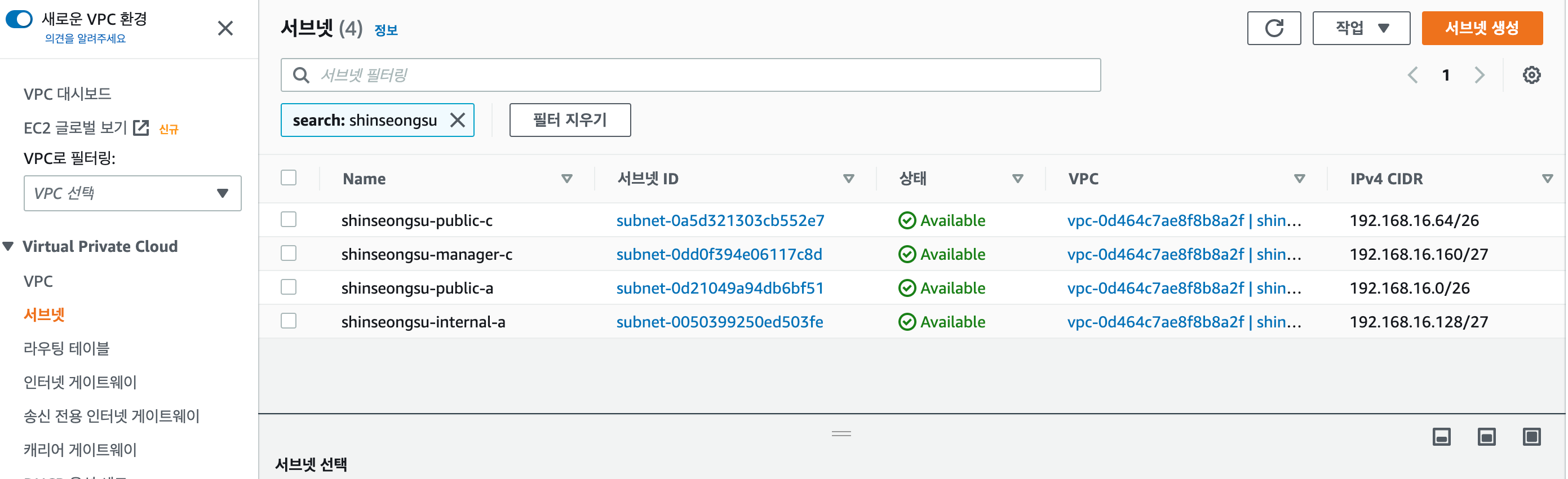The width and height of the screenshot is (1568, 479).
Task: Click Available status icon for shinseongsu-manager-c
Action: click(x=907, y=254)
